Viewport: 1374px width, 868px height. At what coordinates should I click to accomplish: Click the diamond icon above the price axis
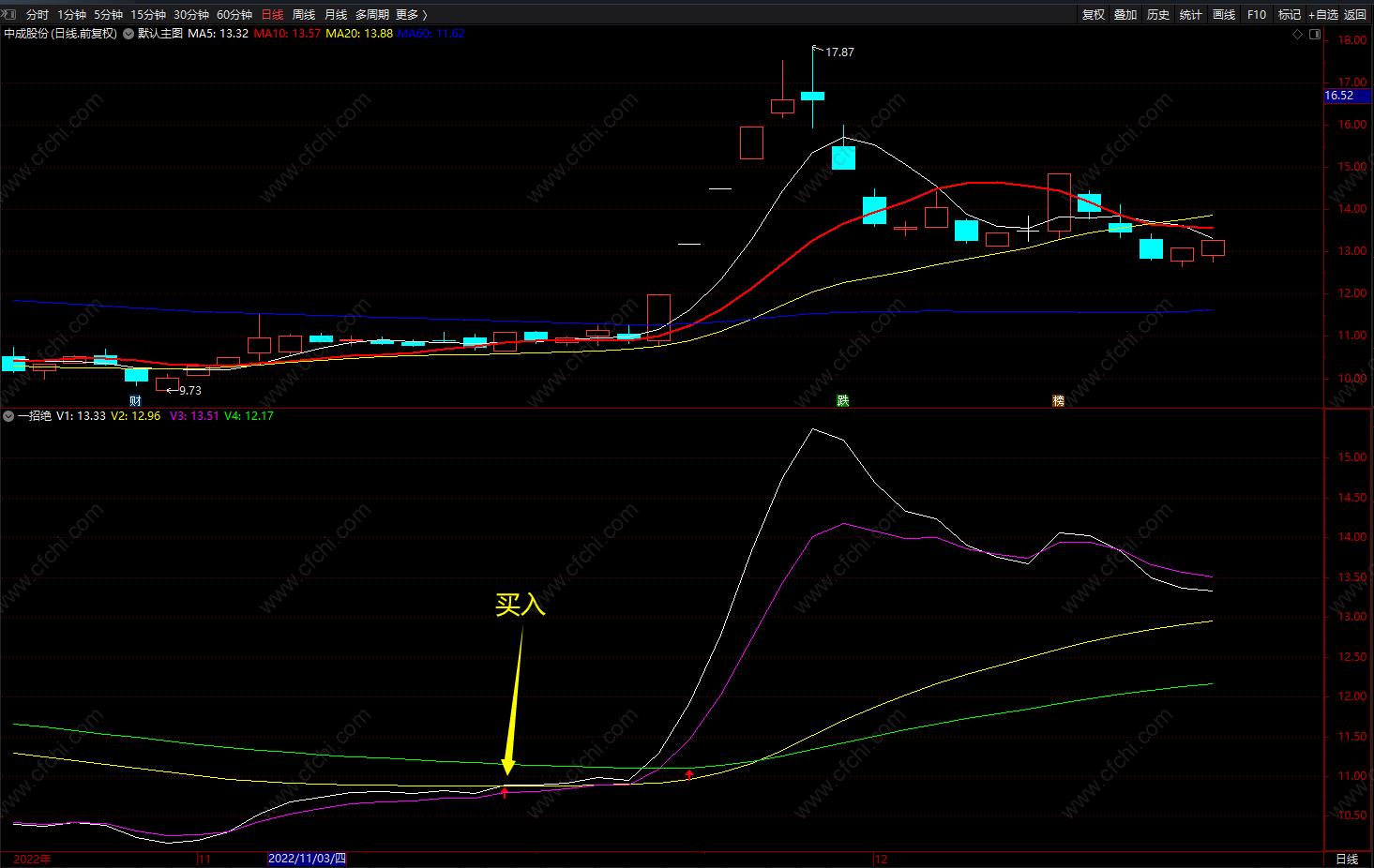(x=1298, y=35)
